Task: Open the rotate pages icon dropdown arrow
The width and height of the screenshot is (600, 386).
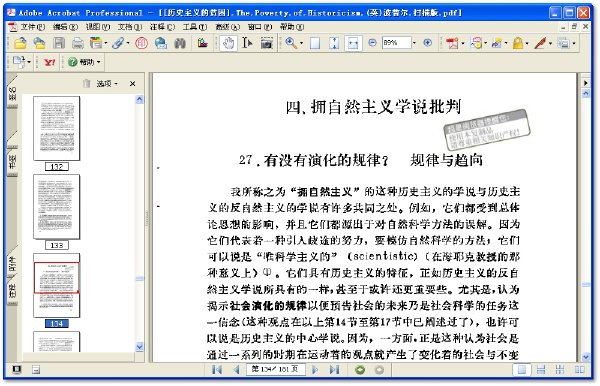Action: (x=29, y=62)
